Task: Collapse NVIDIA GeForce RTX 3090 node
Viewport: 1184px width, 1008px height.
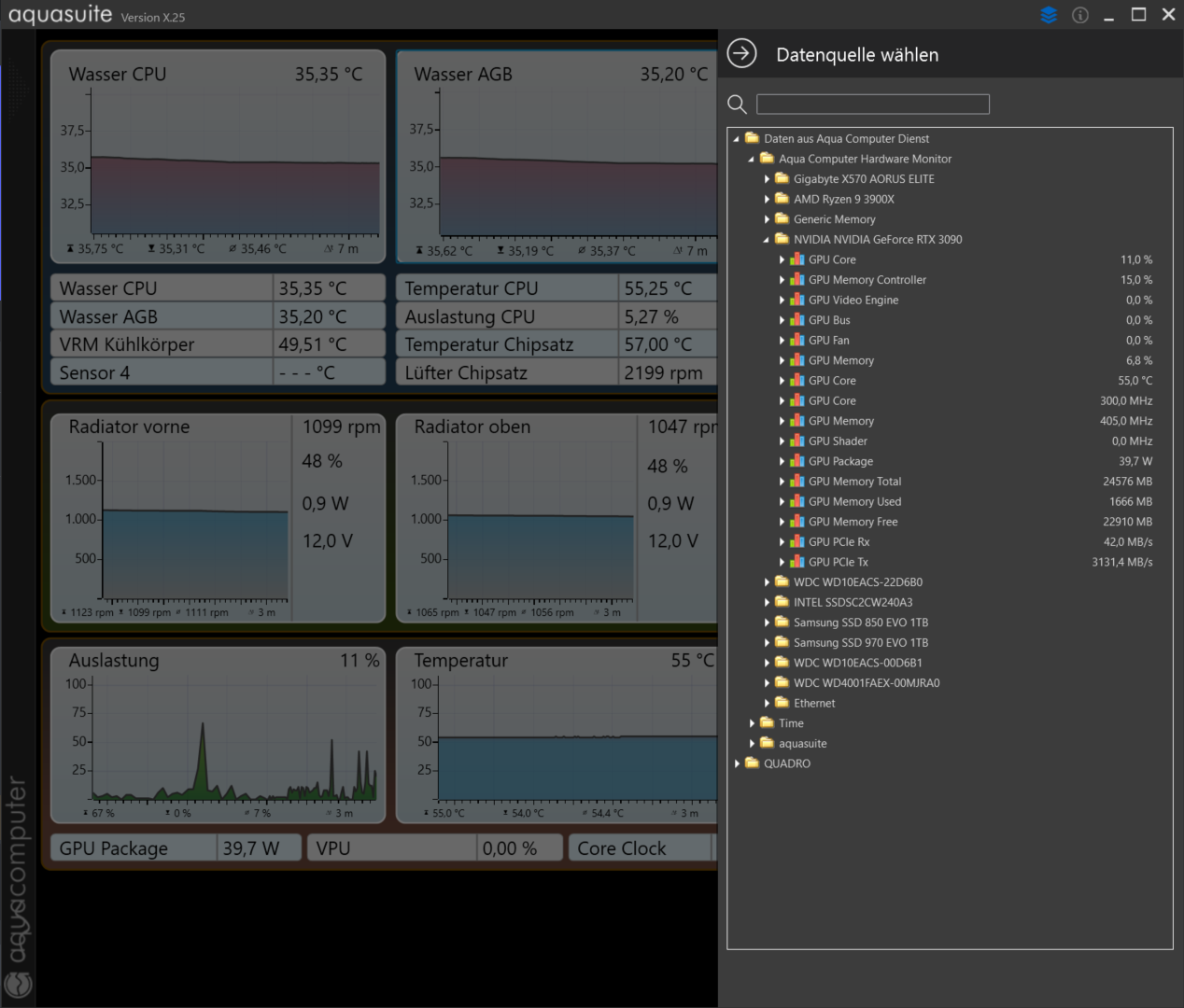Action: [x=767, y=240]
